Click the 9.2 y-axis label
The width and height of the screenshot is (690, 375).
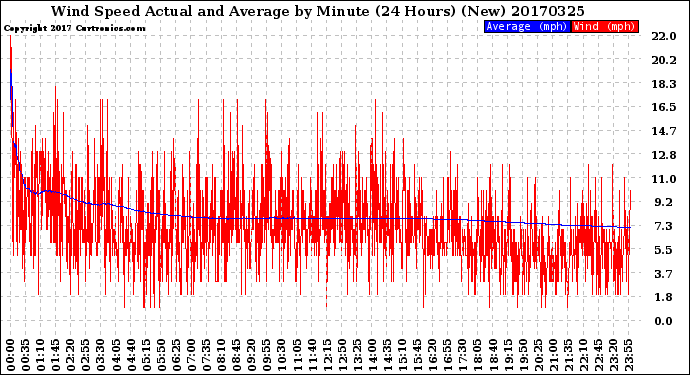[x=664, y=202]
